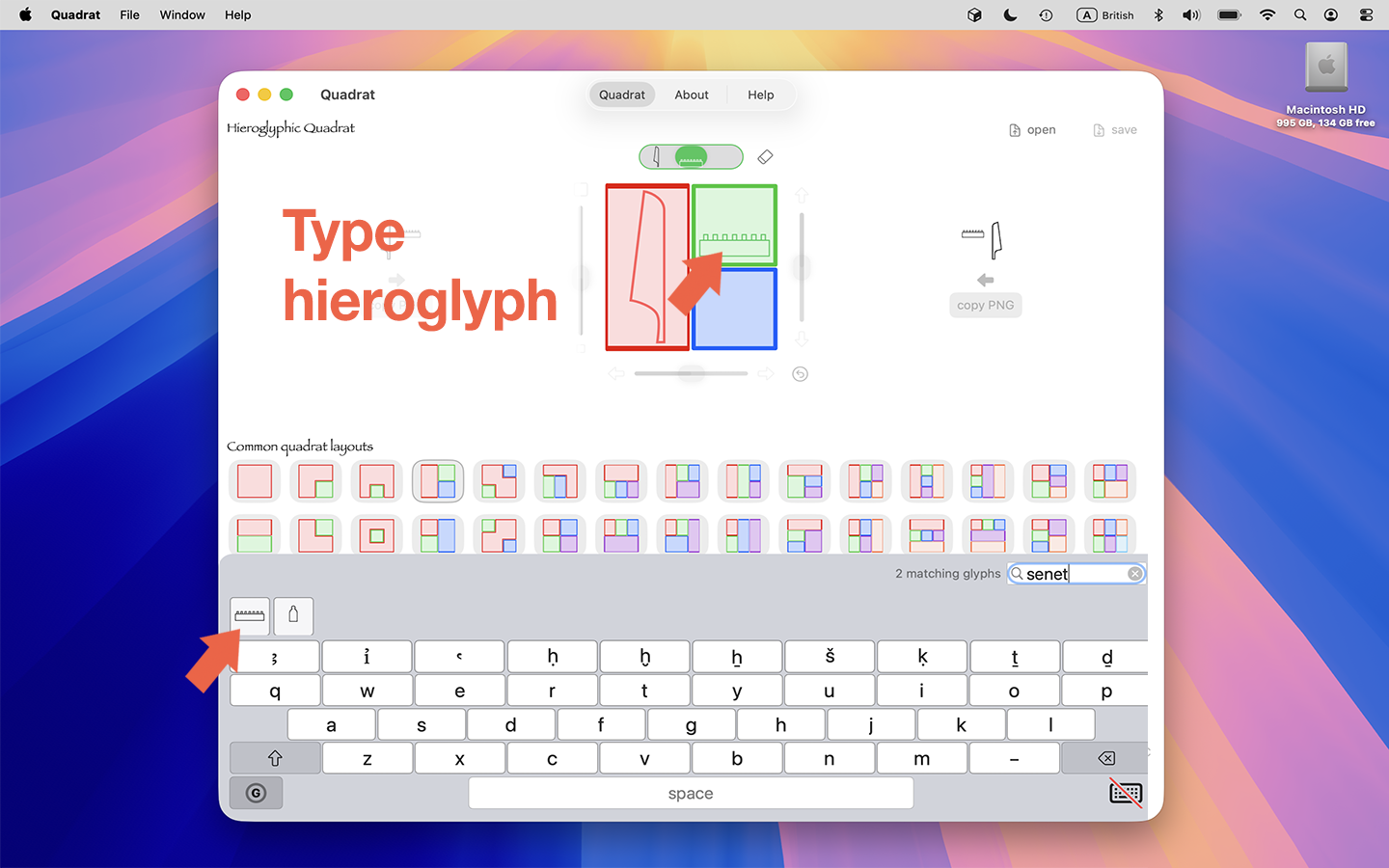This screenshot has height=868, width=1389.
Task: Toggle the shift key on the keyboard
Action: tap(274, 758)
